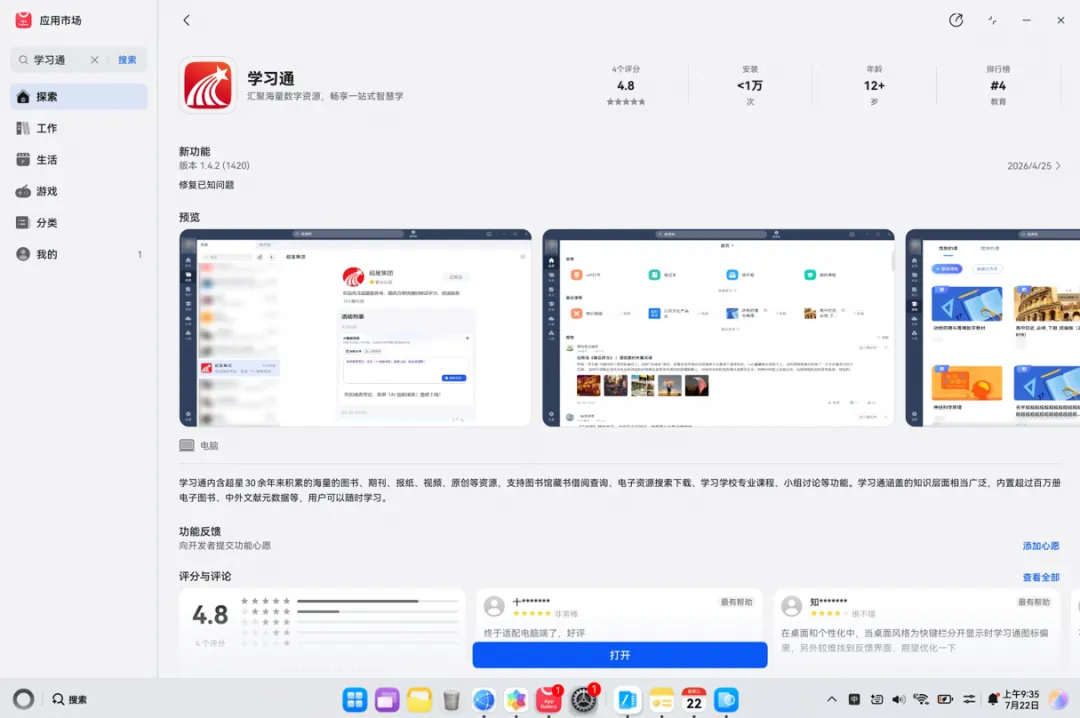Open App Gallery icon in dock
Screen dimensions: 1080x718
click(549, 700)
